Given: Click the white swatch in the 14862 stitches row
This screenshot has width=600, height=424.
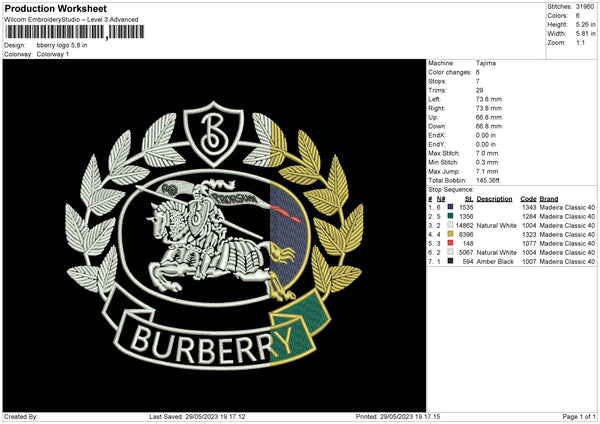Looking at the screenshot, I should click(x=450, y=225).
